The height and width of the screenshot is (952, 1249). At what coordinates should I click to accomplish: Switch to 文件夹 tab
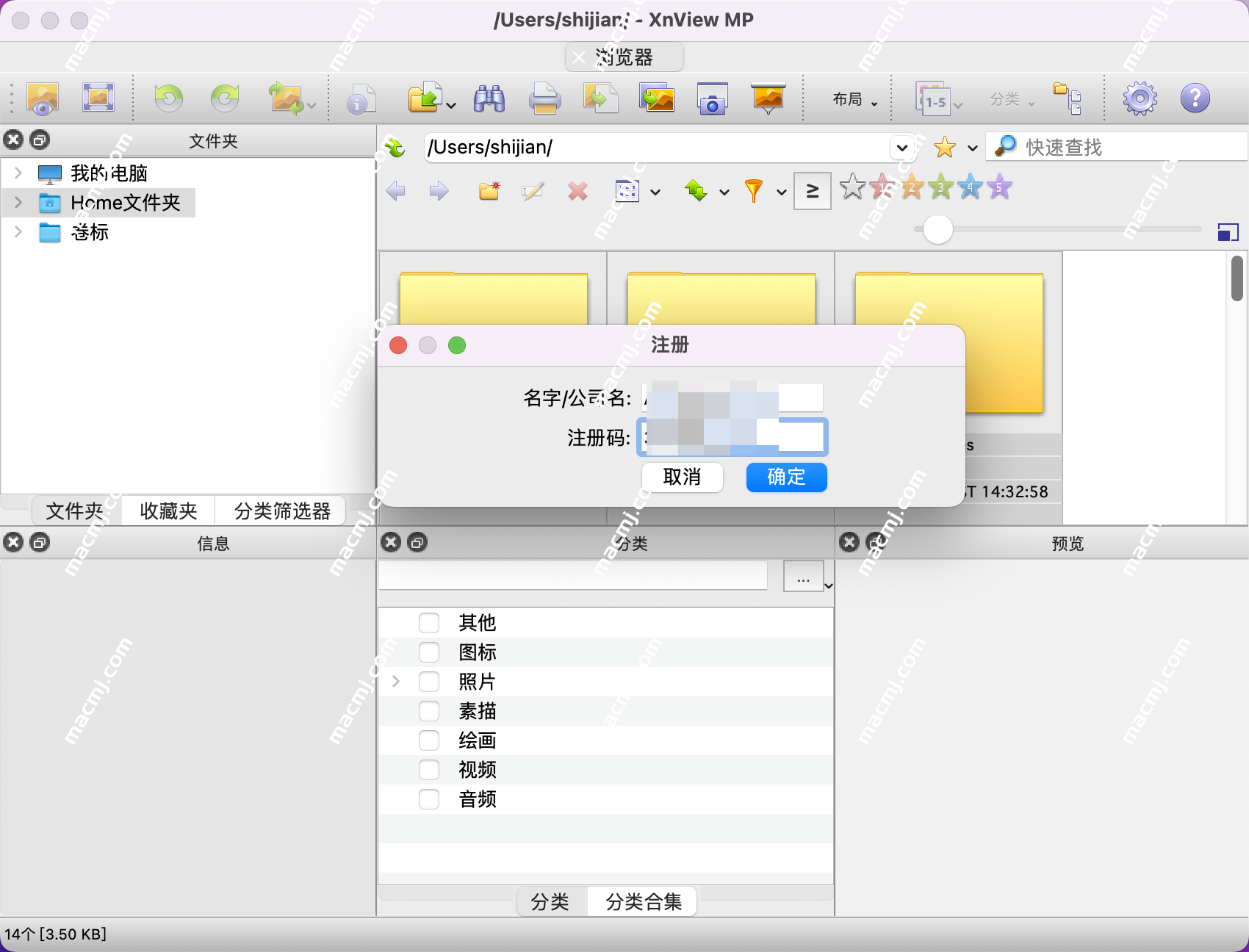click(75, 511)
